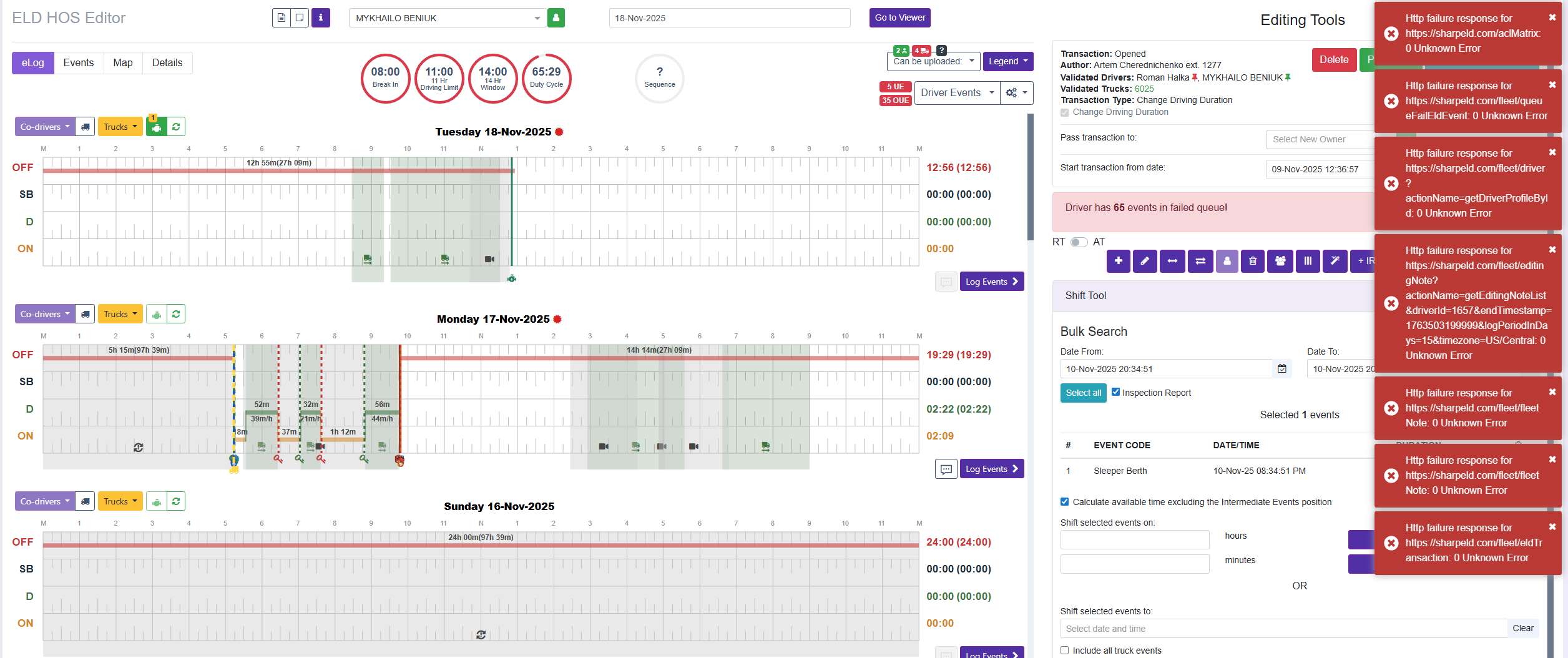
Task: Open Log Events for Tuesday 18-Nov
Action: [x=991, y=282]
